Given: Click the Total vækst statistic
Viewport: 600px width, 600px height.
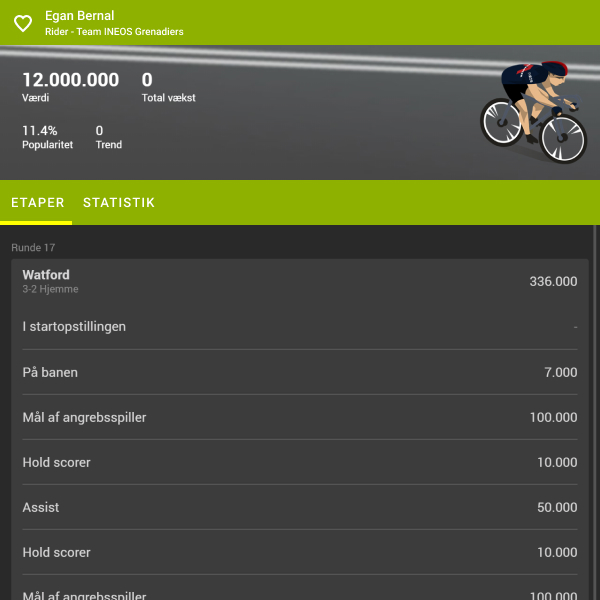Looking at the screenshot, I should click(x=168, y=87).
